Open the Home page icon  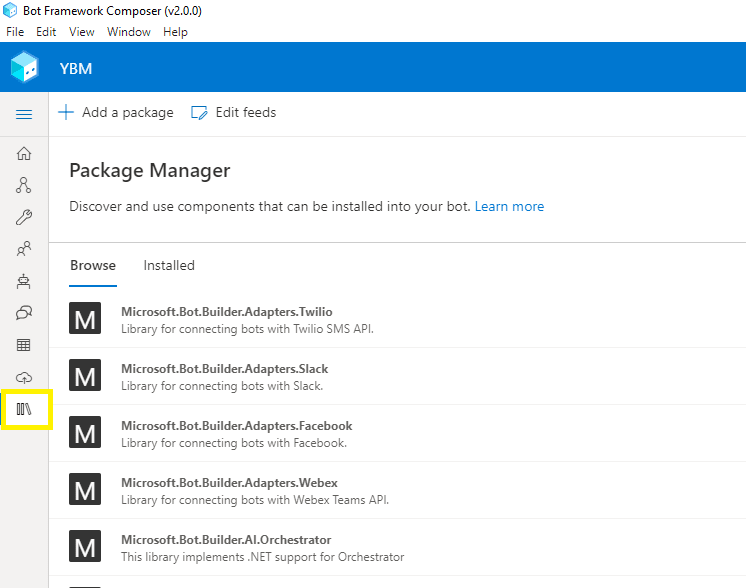click(24, 154)
